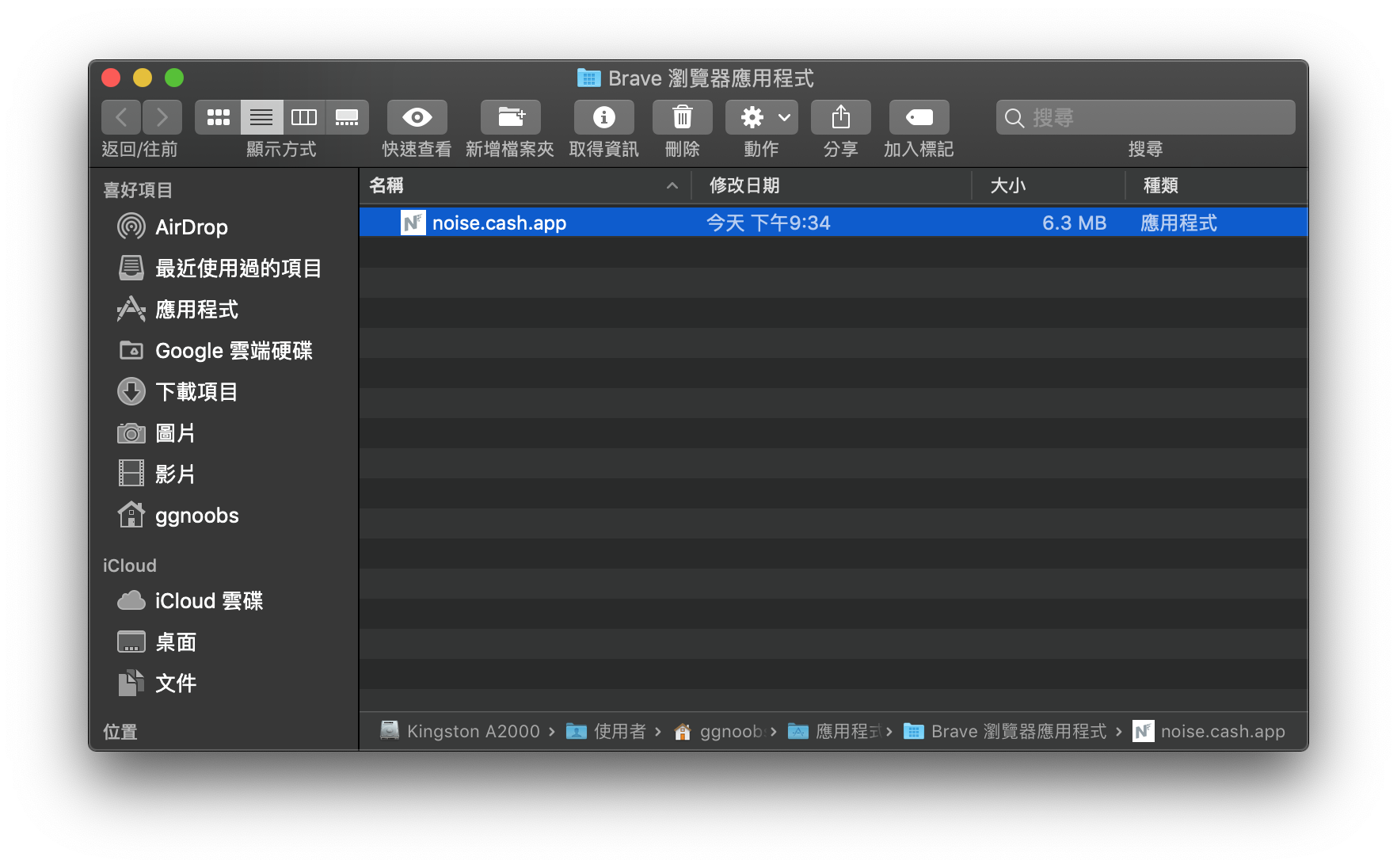The image size is (1397, 868).
Task: Click the noise.cash.app file icon in list
Action: [x=413, y=223]
